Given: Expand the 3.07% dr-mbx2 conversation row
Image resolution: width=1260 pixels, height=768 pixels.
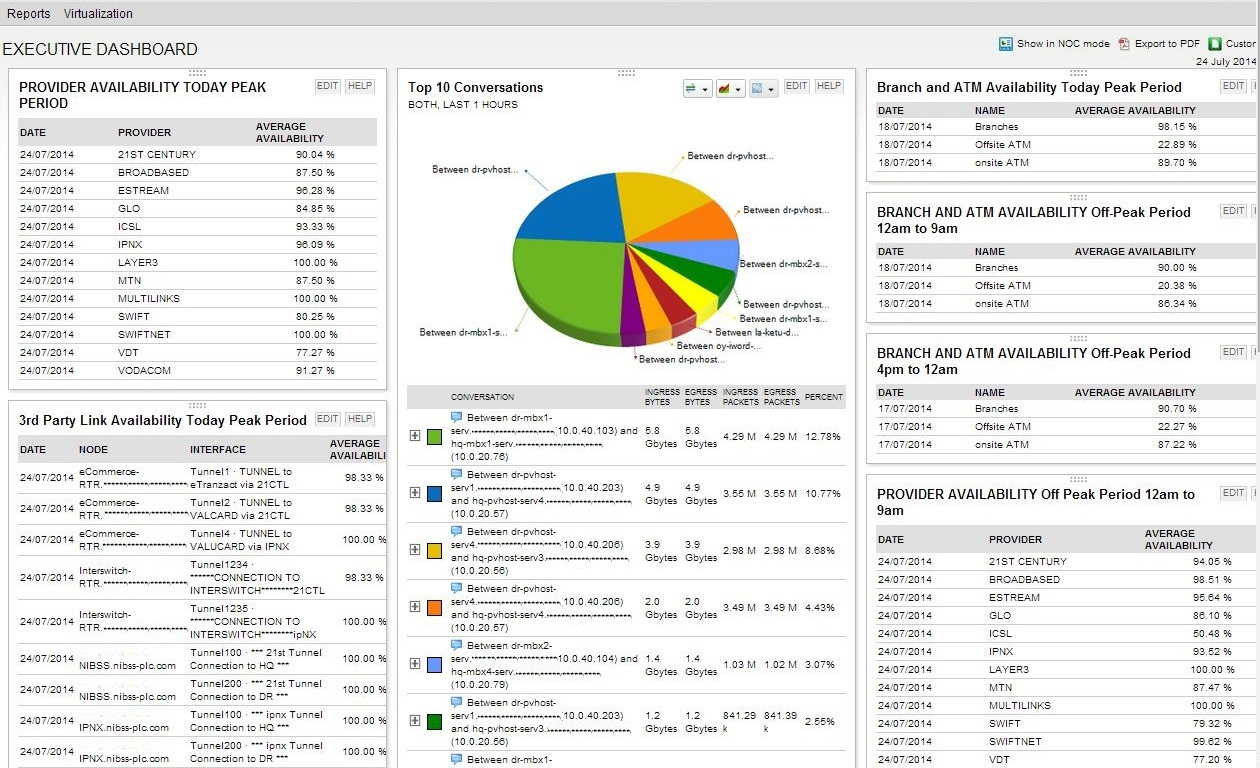Looking at the screenshot, I should point(415,664).
